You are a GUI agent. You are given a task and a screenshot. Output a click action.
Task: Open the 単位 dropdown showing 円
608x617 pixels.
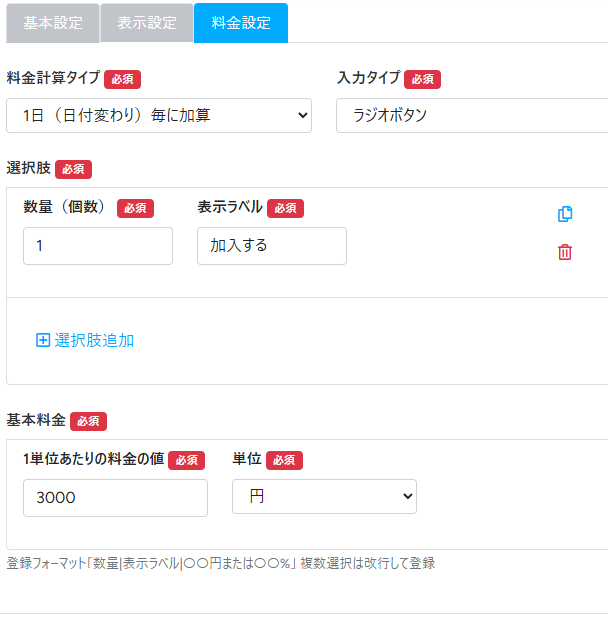[x=324, y=496]
